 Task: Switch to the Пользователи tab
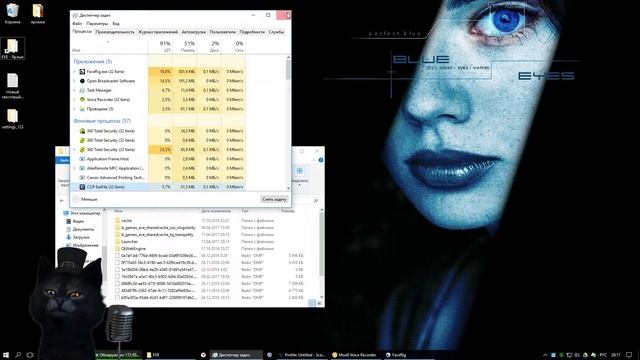(x=222, y=32)
